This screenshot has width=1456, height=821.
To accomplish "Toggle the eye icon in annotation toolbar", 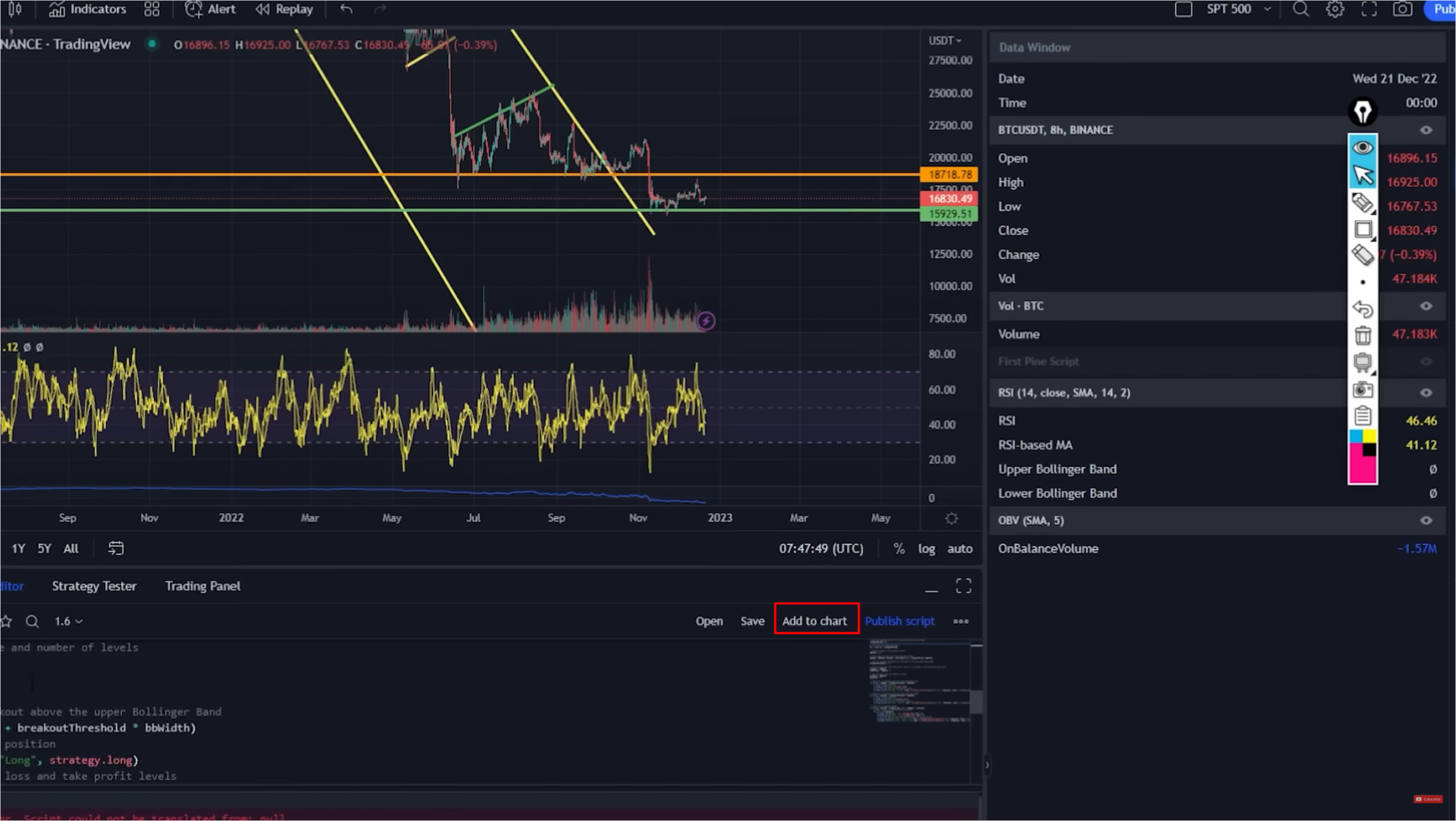I will coord(1362,147).
